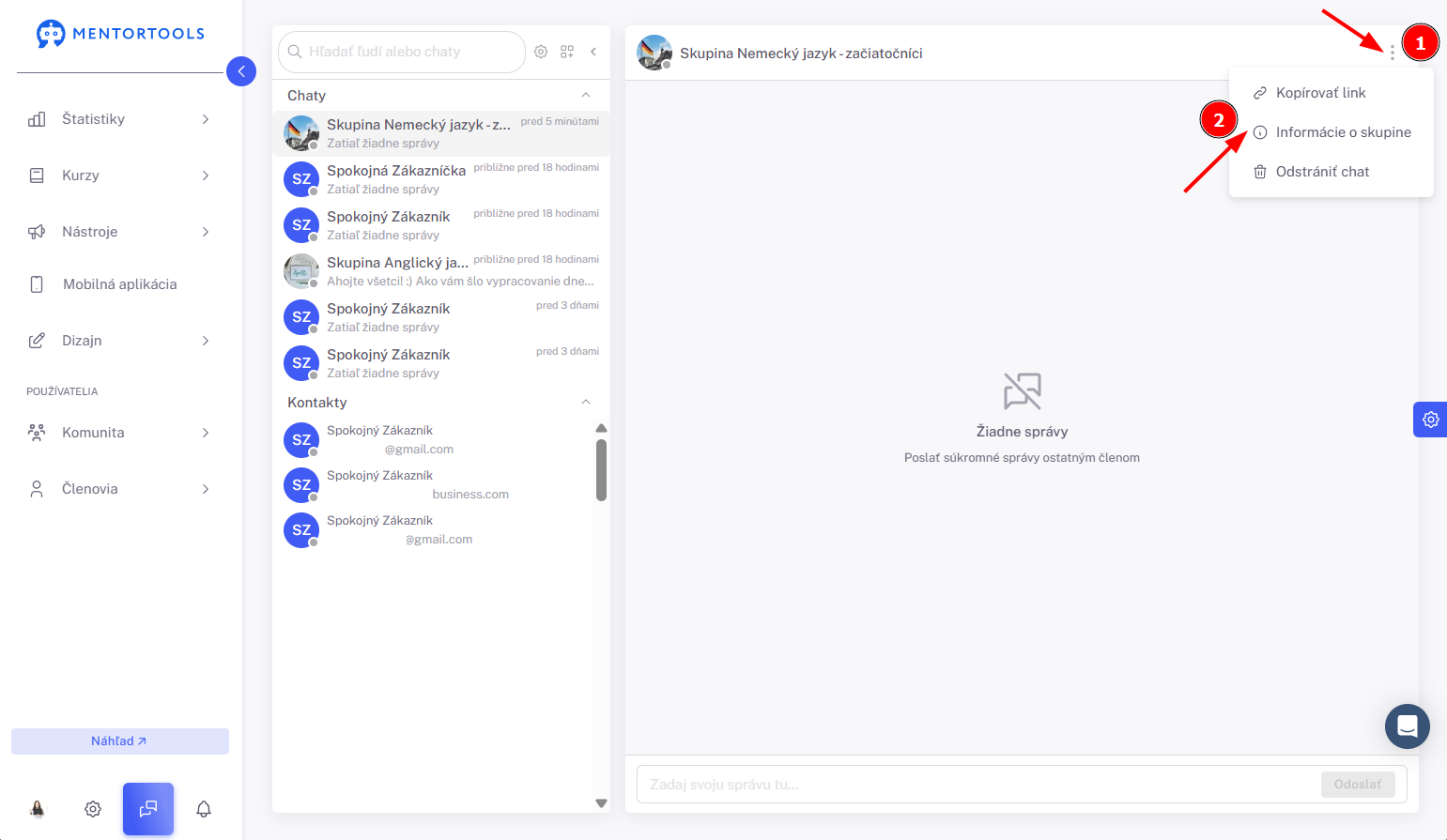1447x840 pixels.
Task: Open the chat messages icon in bottom bar
Action: pos(148,808)
